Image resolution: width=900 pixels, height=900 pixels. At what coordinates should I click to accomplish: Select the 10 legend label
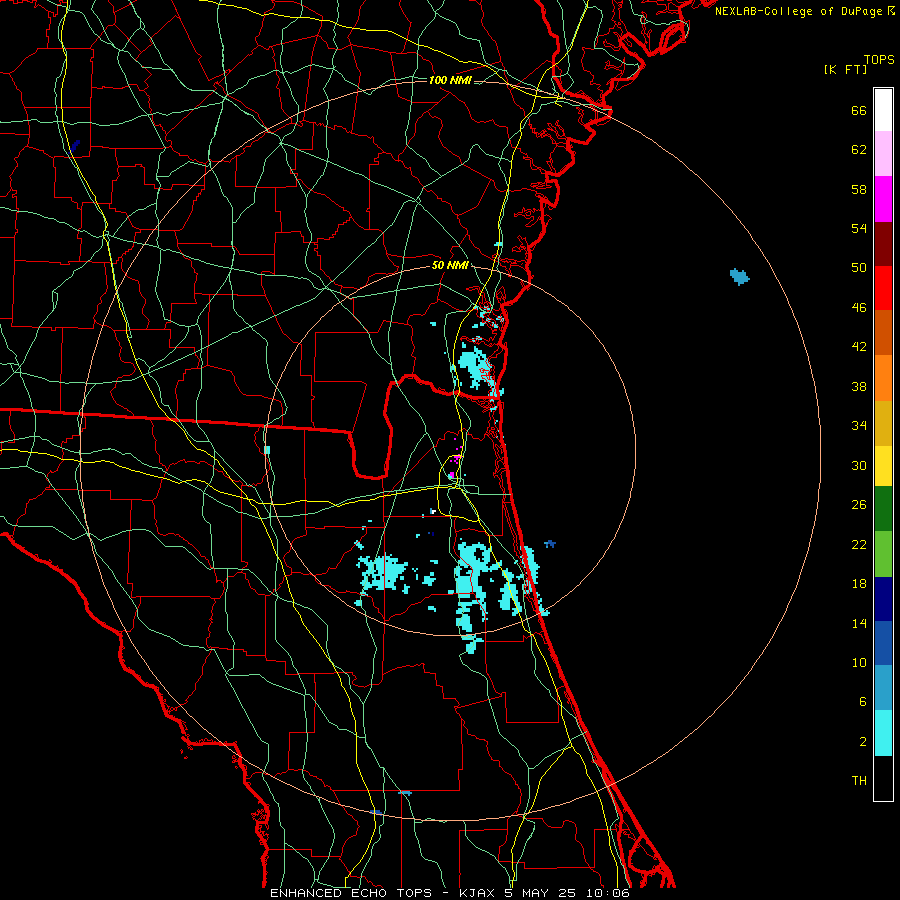[859, 663]
